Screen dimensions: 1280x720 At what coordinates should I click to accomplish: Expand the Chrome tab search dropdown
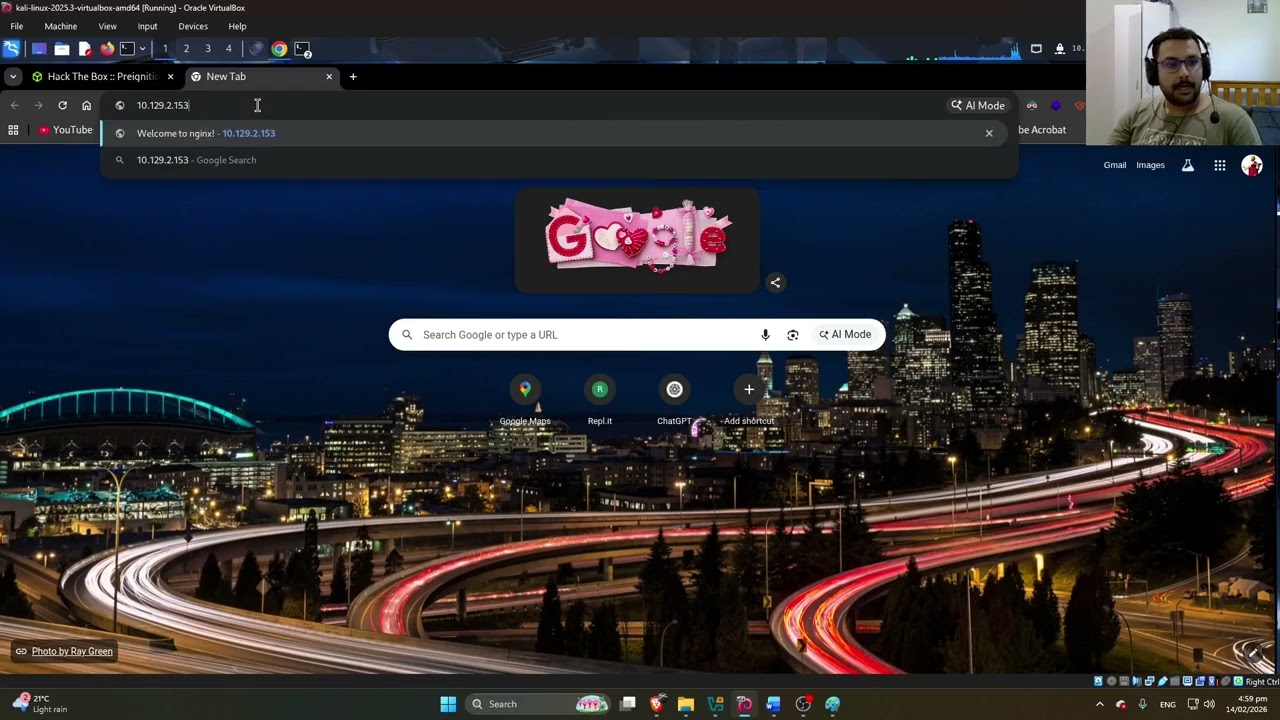point(12,76)
